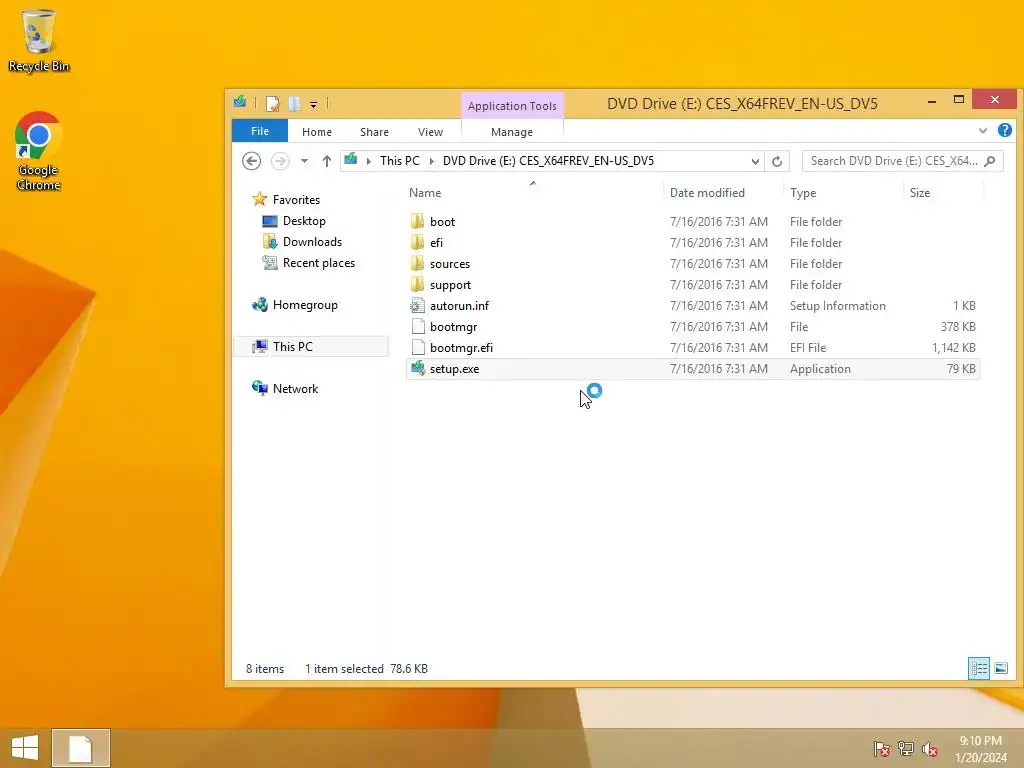Screen dimensions: 1024x768
Task: Click the New folder quick access icon
Action: pyautogui.click(x=295, y=103)
